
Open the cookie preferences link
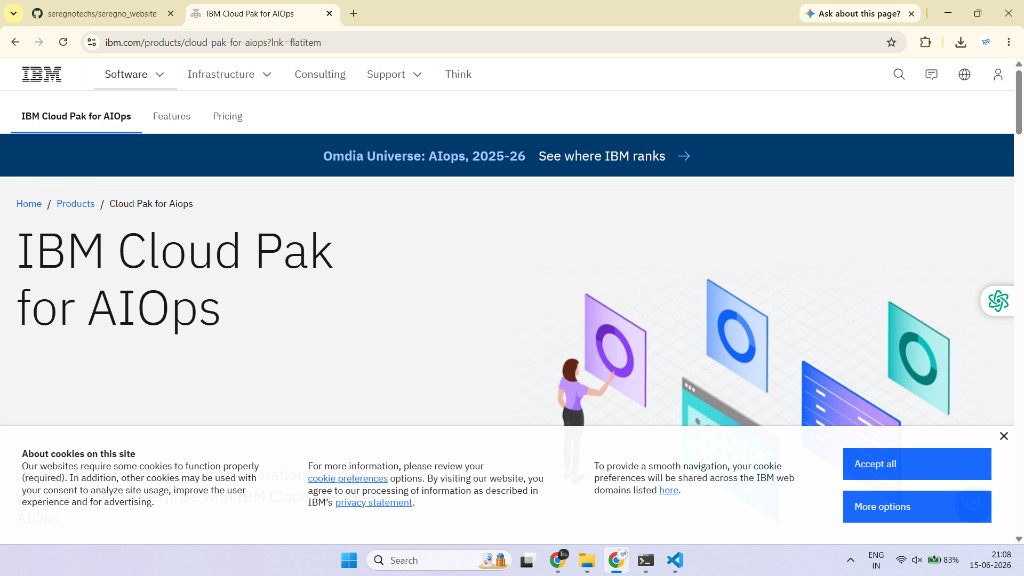[347, 478]
